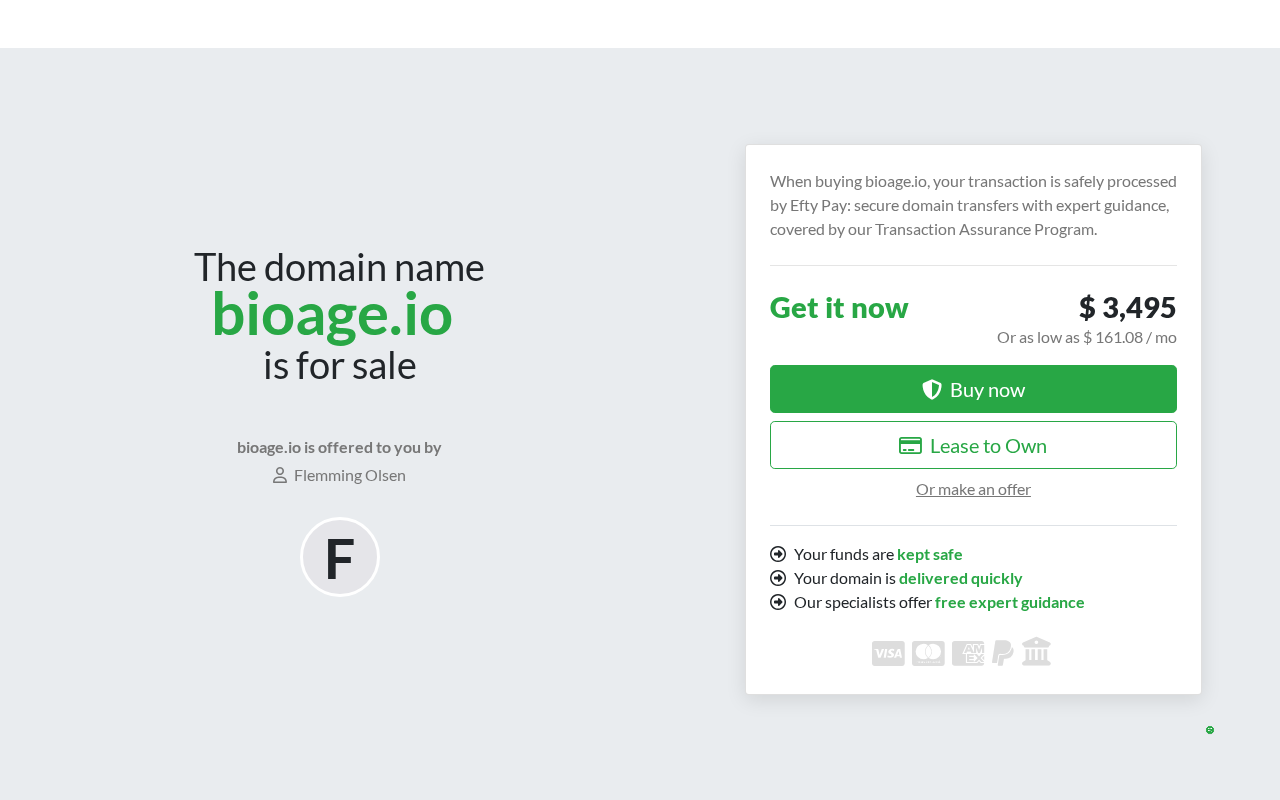Click the 'free expert guidance' green text
Viewport: 1280px width, 800px height.
tap(1009, 602)
